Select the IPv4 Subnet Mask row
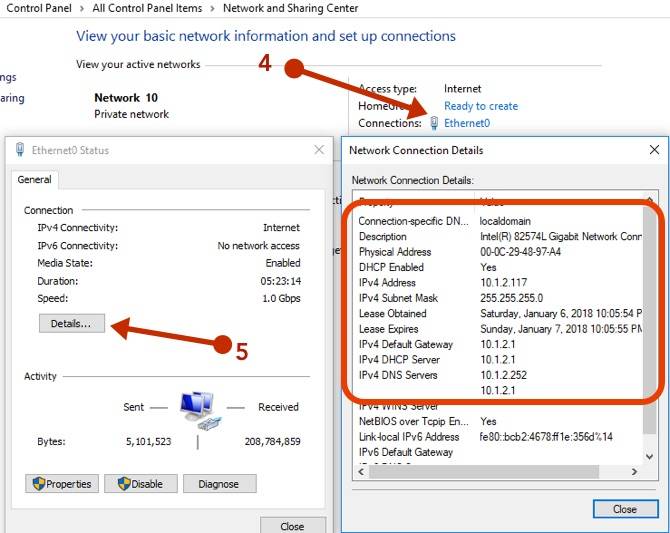Image resolution: width=670 pixels, height=533 pixels. point(499,298)
